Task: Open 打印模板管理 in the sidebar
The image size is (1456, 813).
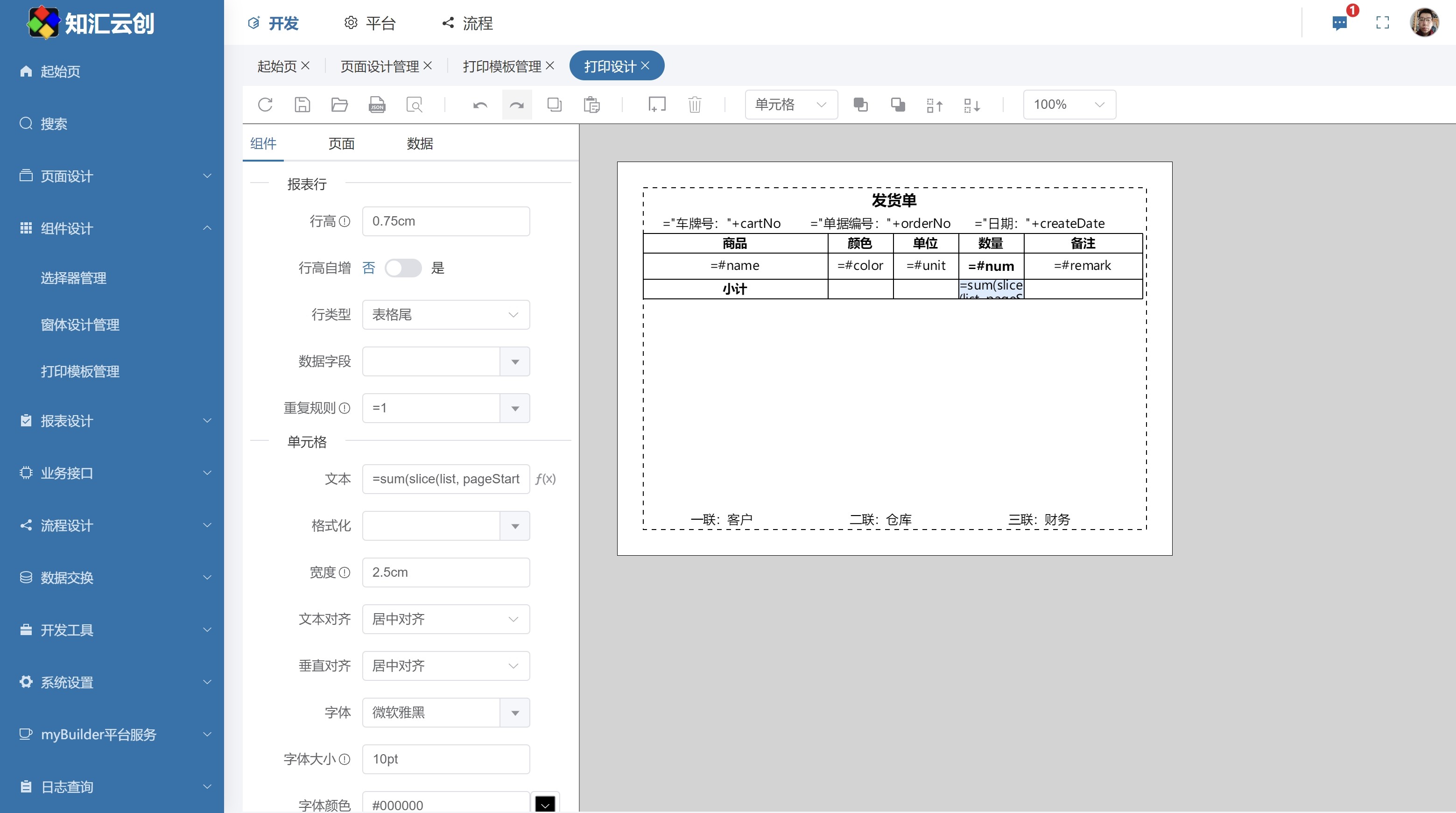Action: click(x=80, y=371)
